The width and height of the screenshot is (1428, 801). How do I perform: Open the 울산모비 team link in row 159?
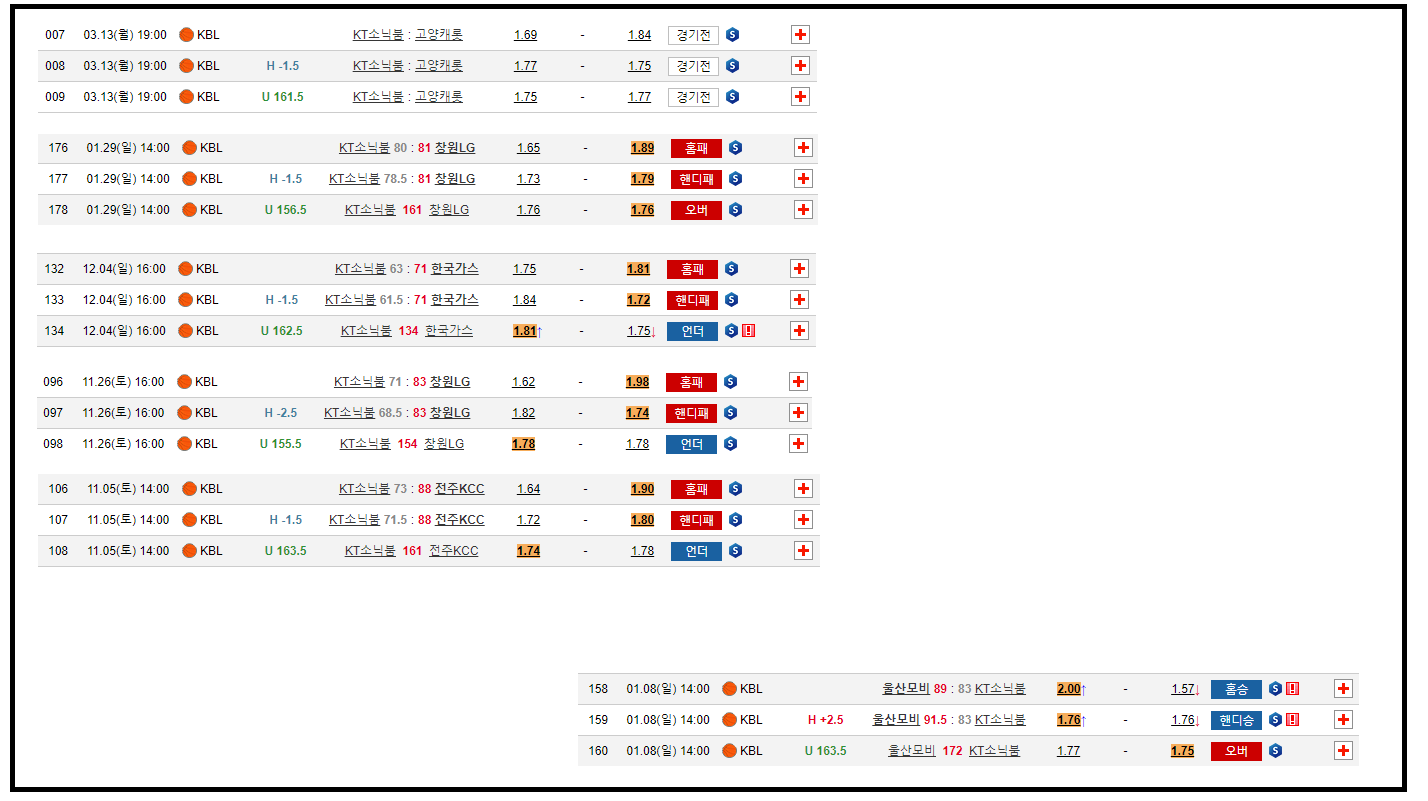(896, 720)
